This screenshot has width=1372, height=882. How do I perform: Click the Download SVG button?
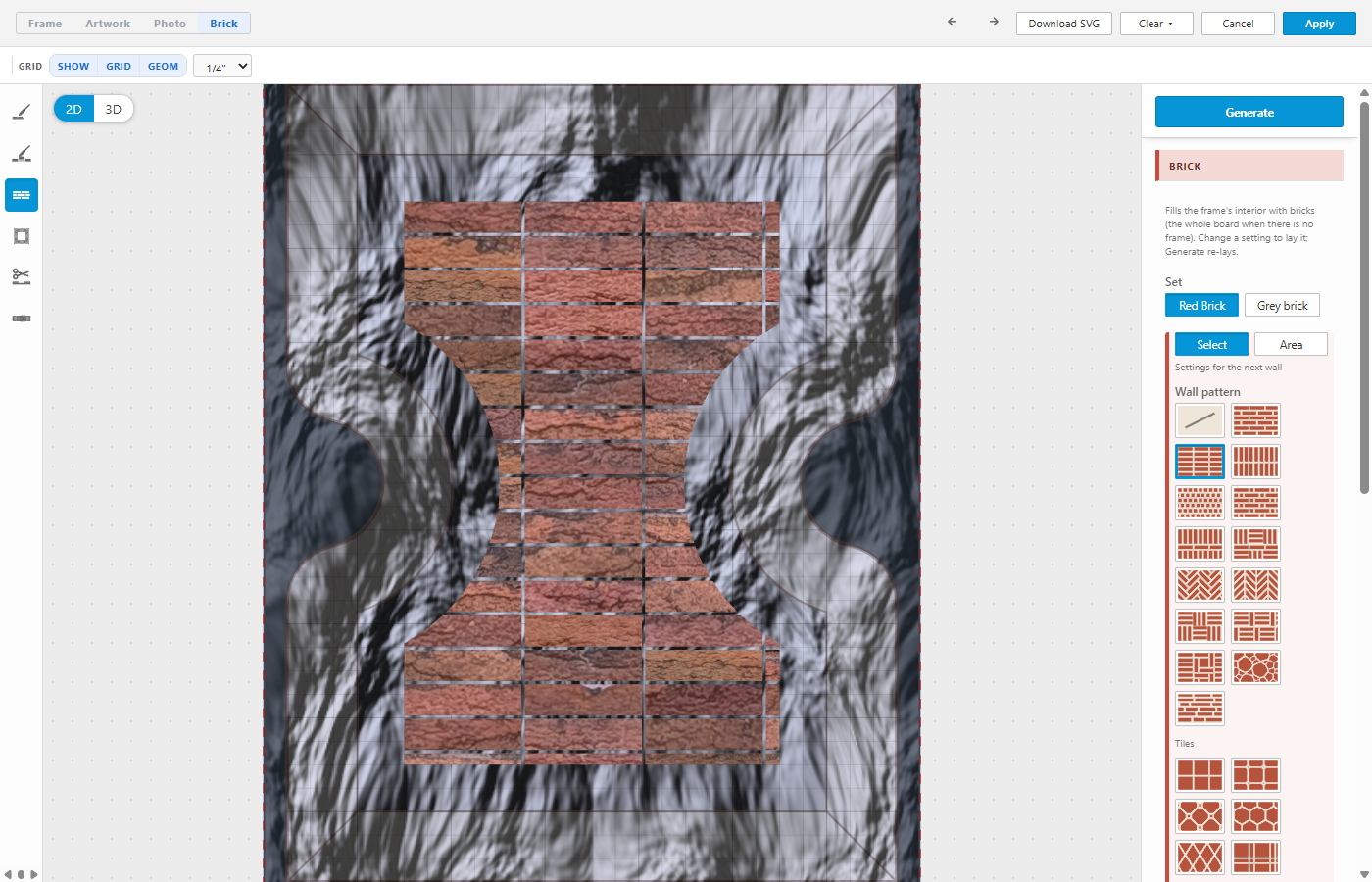[x=1064, y=24]
